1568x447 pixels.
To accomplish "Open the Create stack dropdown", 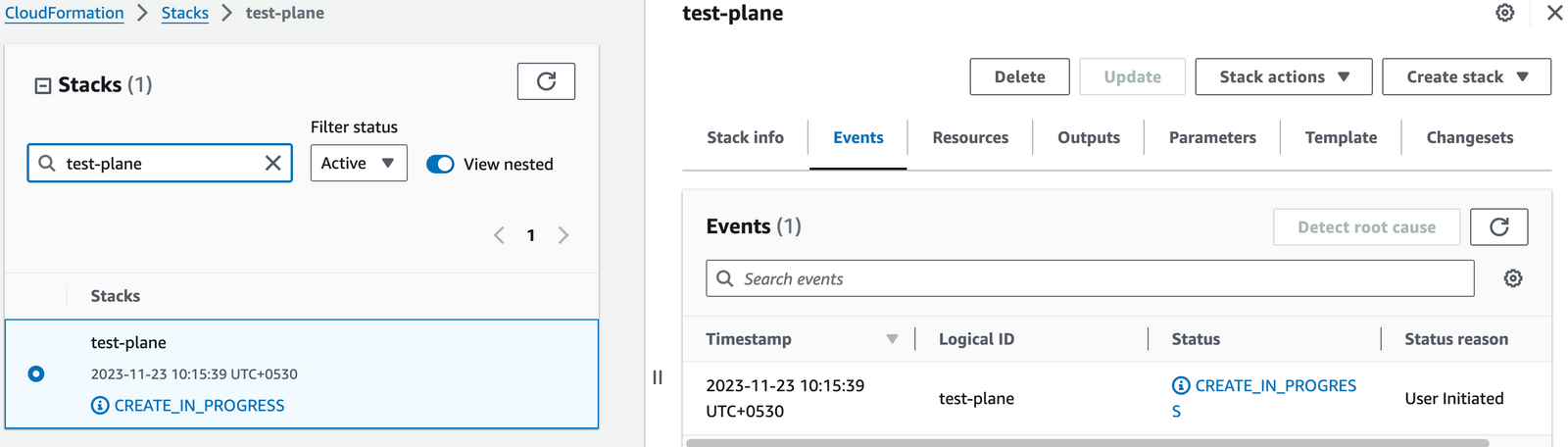I will tap(1467, 76).
